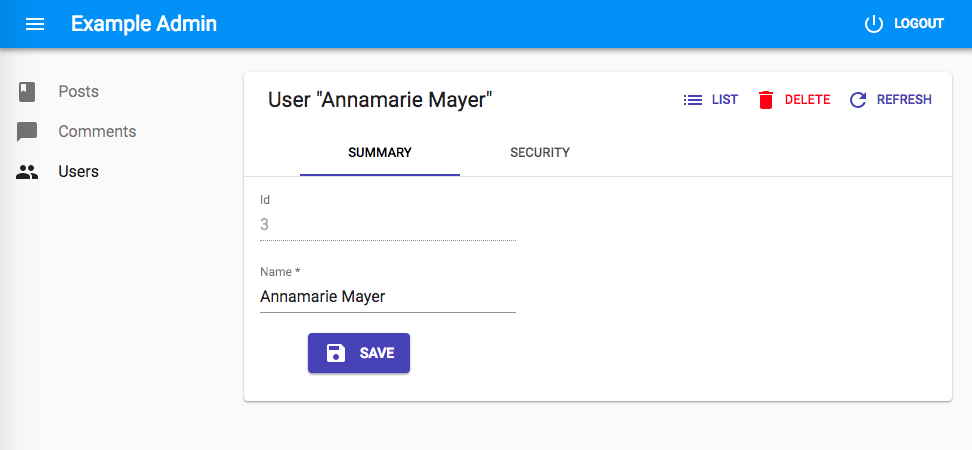Click the floppy disk icon on Save
This screenshot has width=972, height=450.
336,353
